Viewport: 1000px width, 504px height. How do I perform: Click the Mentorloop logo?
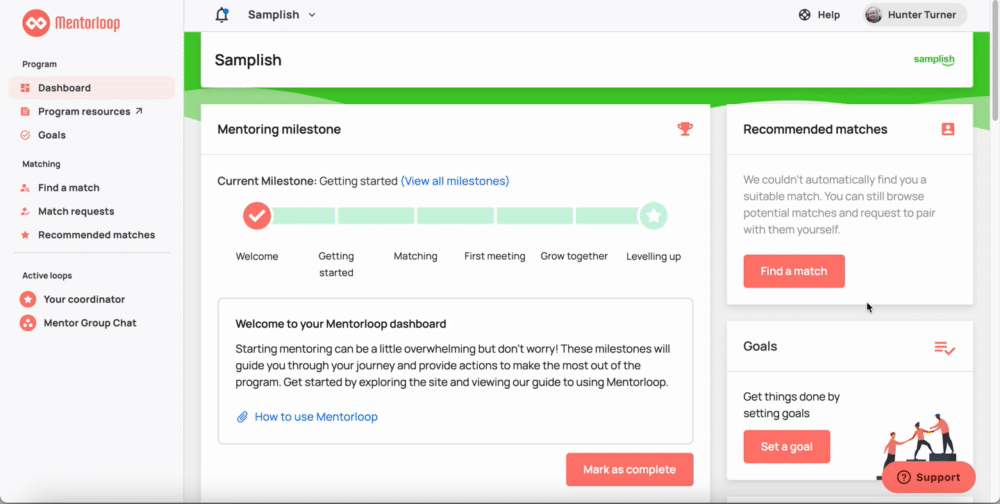pyautogui.click(x=71, y=24)
